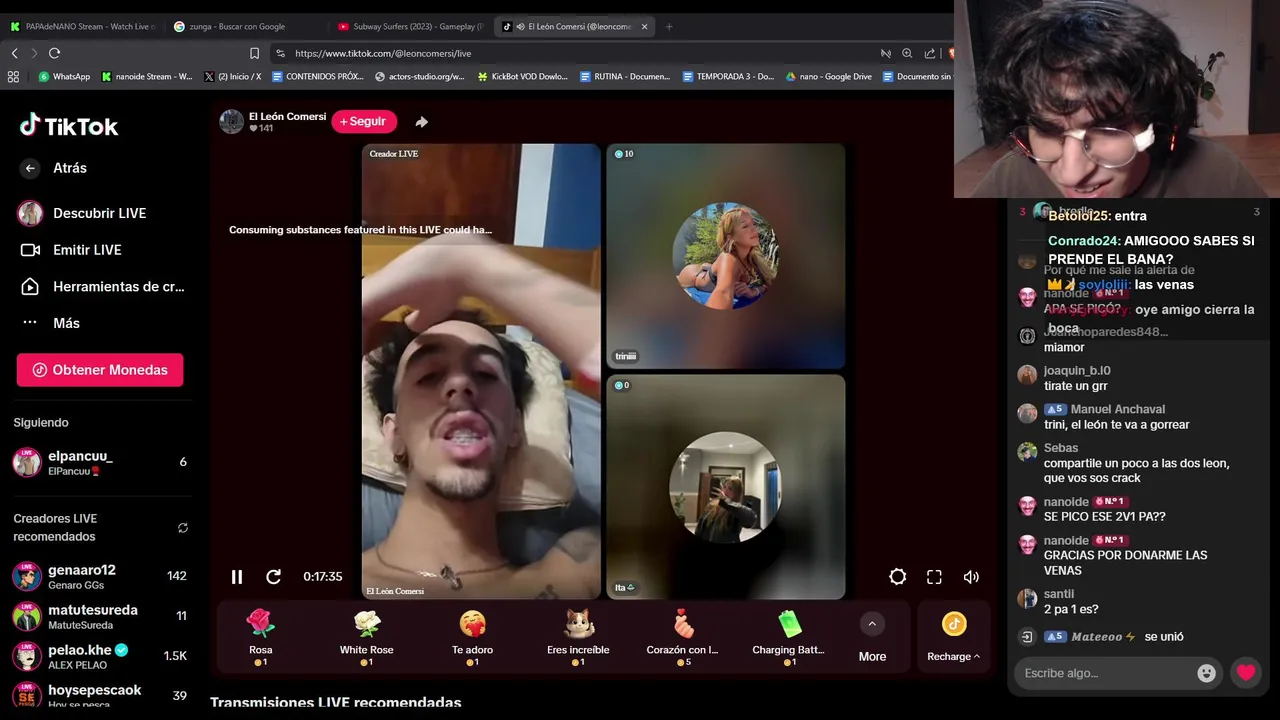1280x720 pixels.
Task: Open pelao.khe recommended live
Action: [x=100, y=656]
